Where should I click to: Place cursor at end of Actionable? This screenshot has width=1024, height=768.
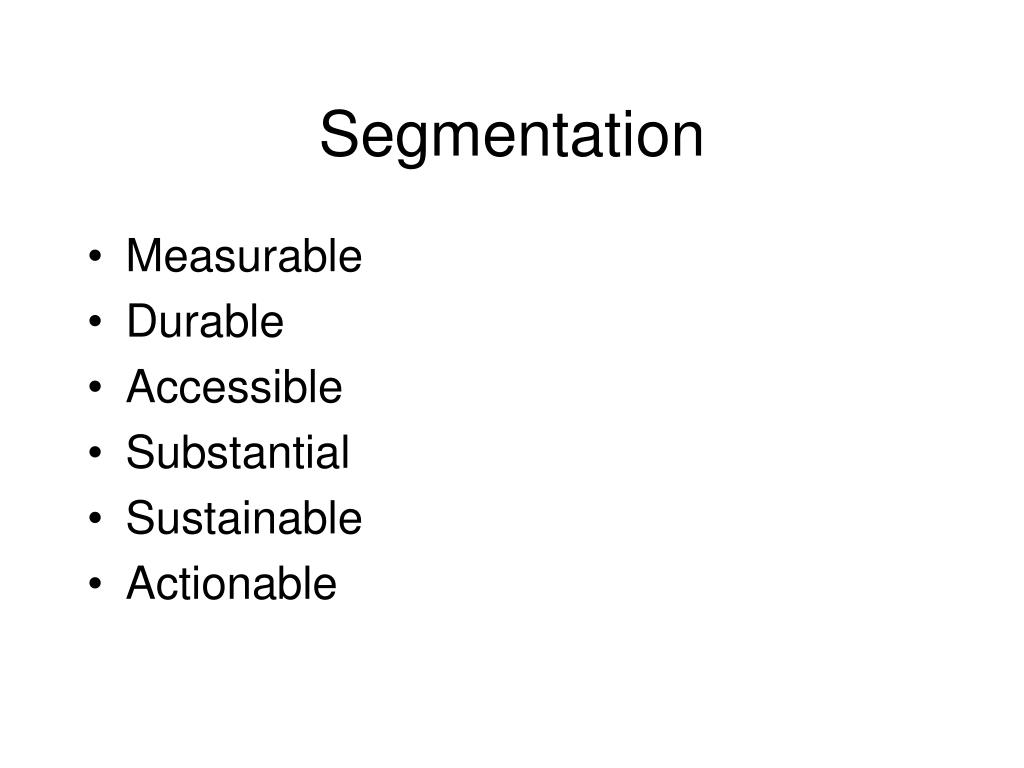click(337, 584)
